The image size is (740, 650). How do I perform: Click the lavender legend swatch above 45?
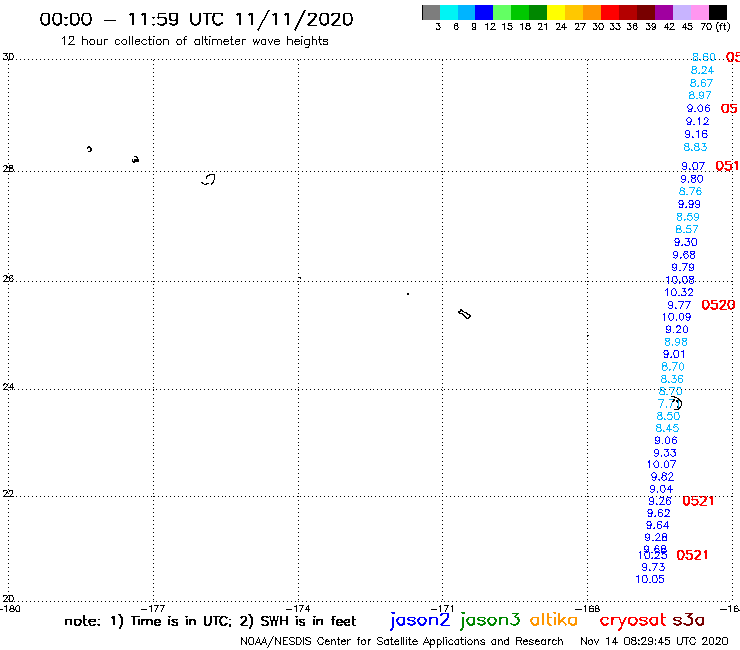(x=681, y=12)
